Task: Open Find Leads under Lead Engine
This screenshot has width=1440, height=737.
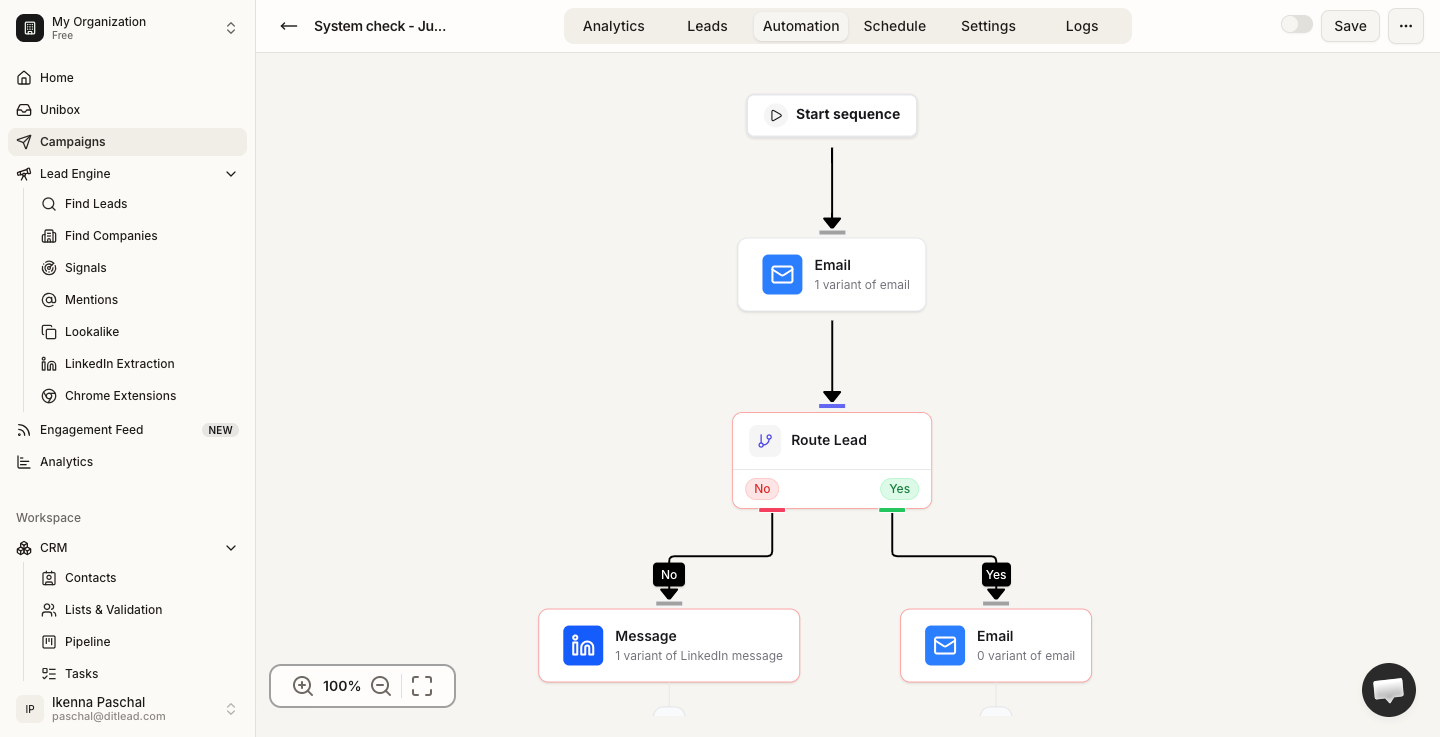Action: tap(139, 204)
